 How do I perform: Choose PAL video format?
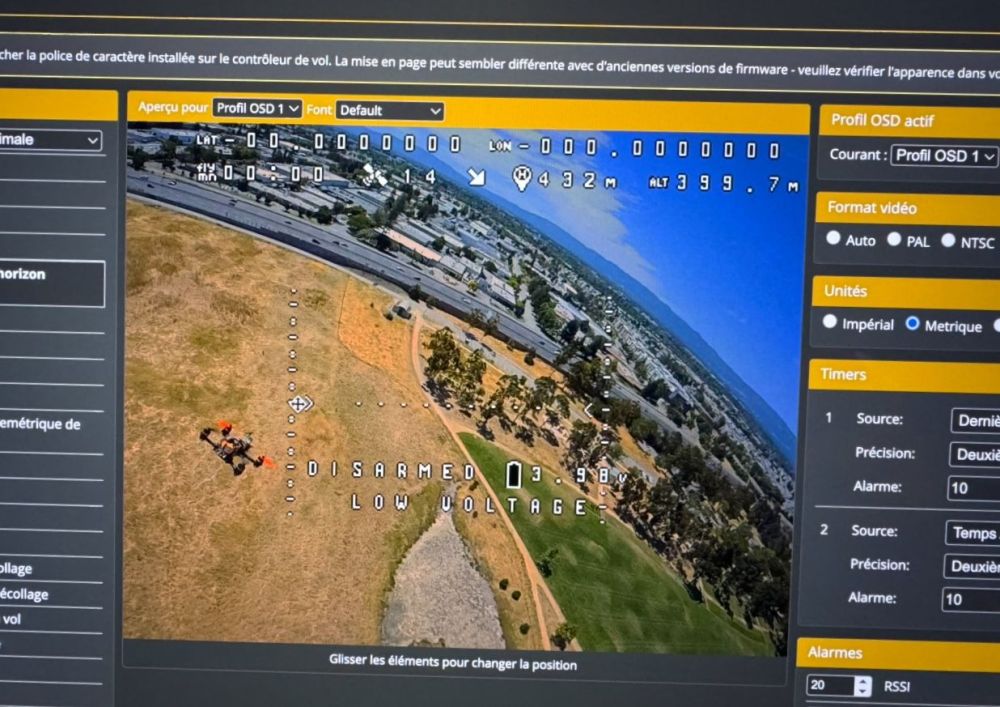point(894,240)
